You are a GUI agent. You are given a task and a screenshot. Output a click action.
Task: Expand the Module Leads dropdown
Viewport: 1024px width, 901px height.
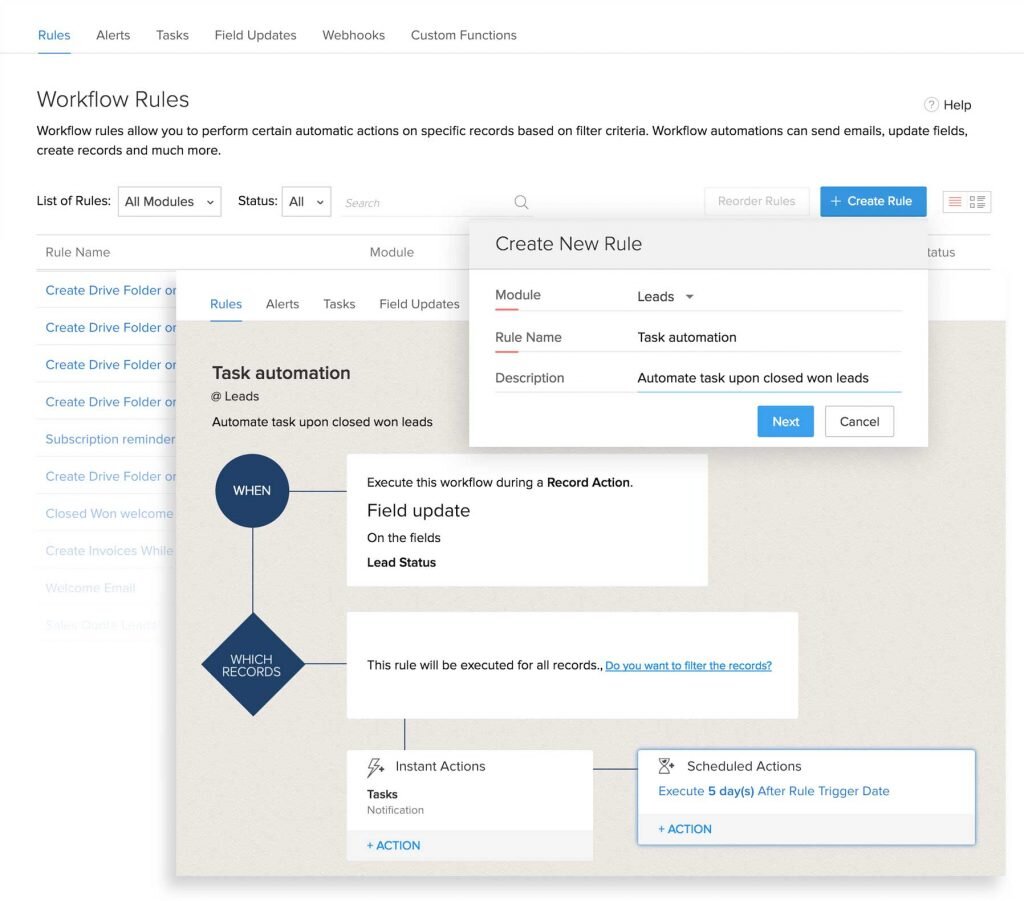point(665,296)
